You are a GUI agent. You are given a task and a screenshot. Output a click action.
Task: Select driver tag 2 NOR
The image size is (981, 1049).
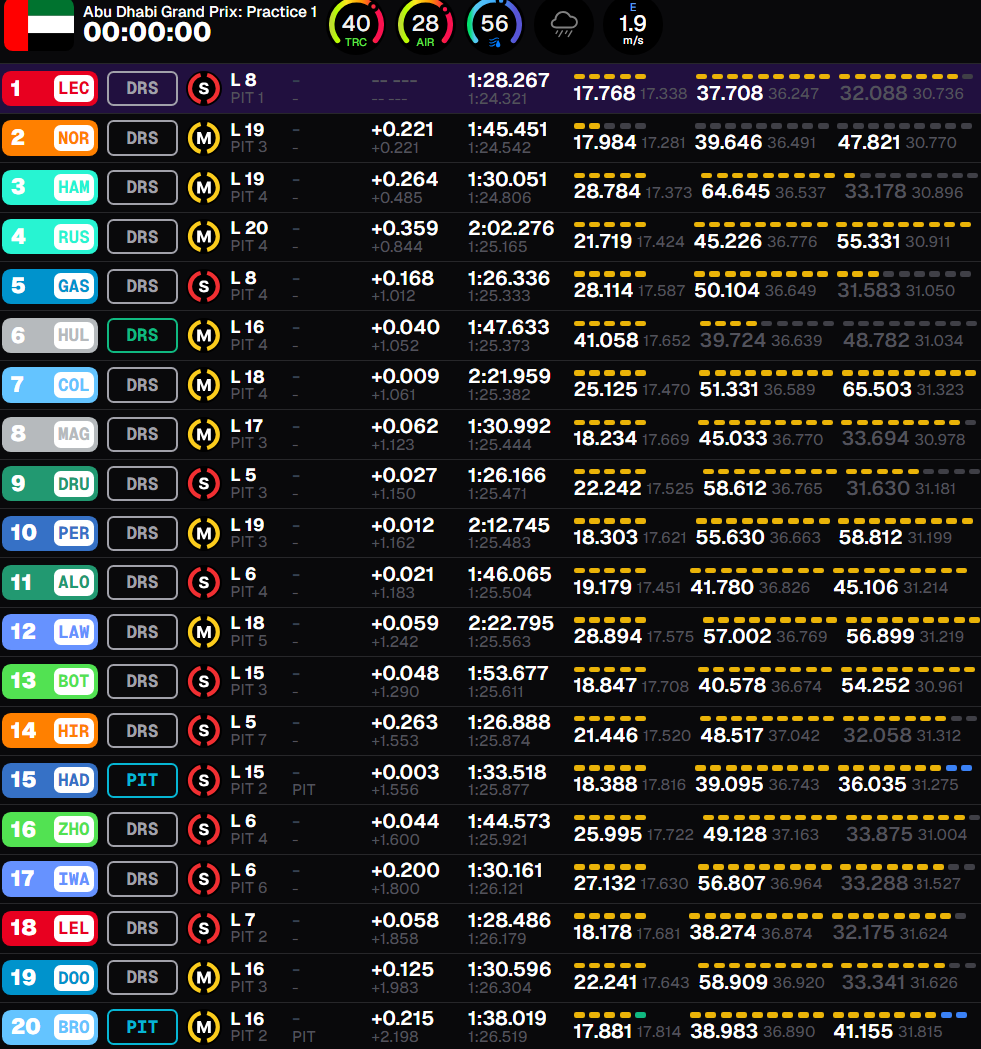click(x=50, y=138)
